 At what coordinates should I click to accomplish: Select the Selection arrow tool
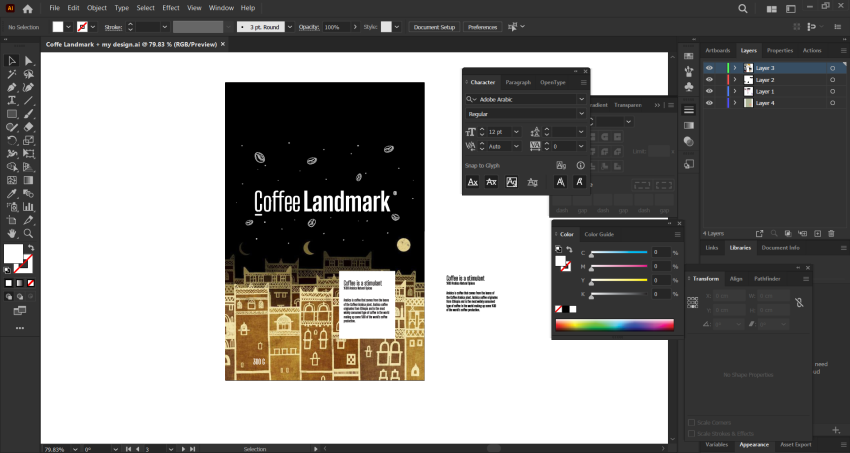tap(12, 61)
